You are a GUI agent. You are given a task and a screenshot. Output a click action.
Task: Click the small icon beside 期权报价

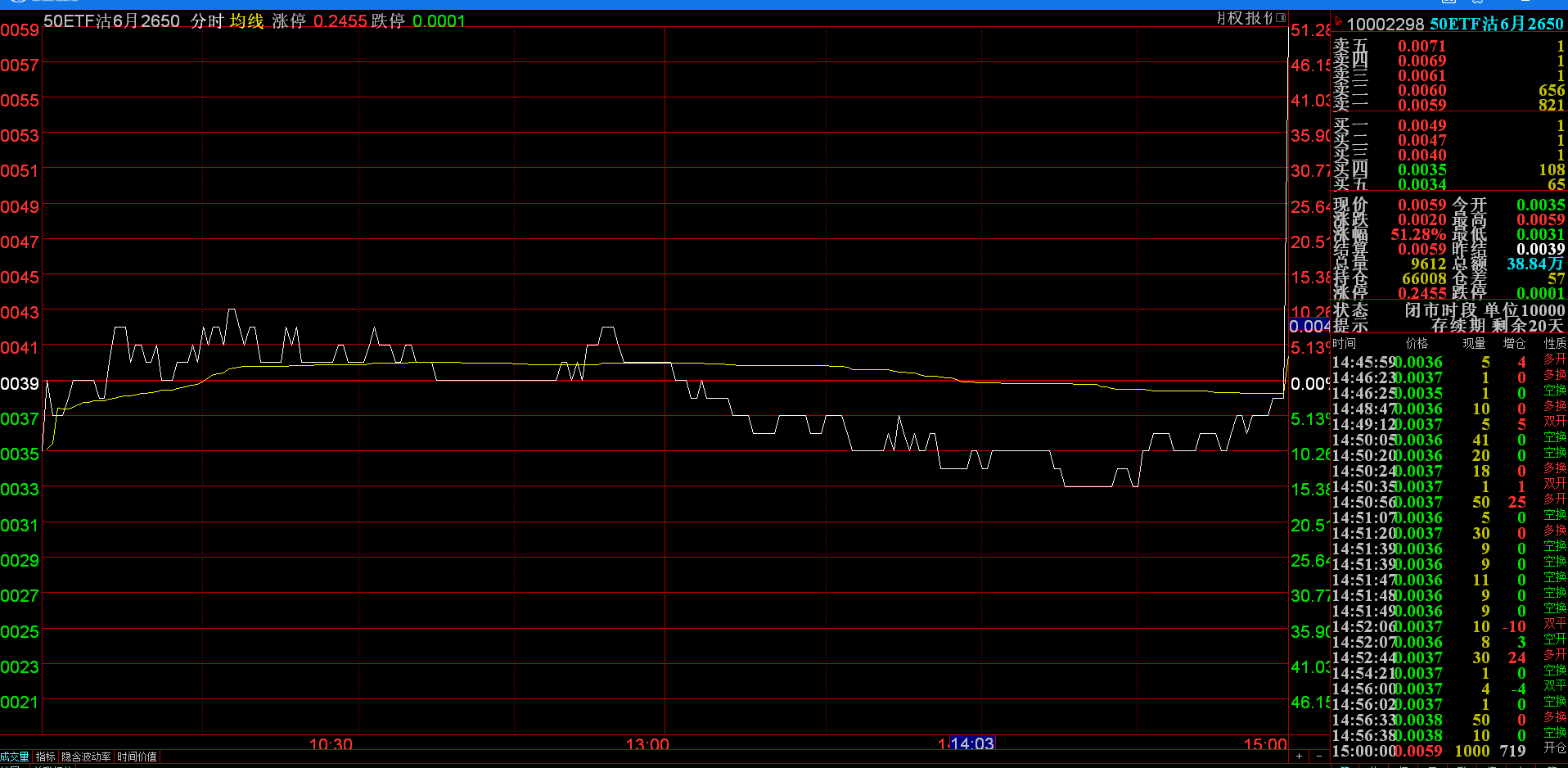1281,18
